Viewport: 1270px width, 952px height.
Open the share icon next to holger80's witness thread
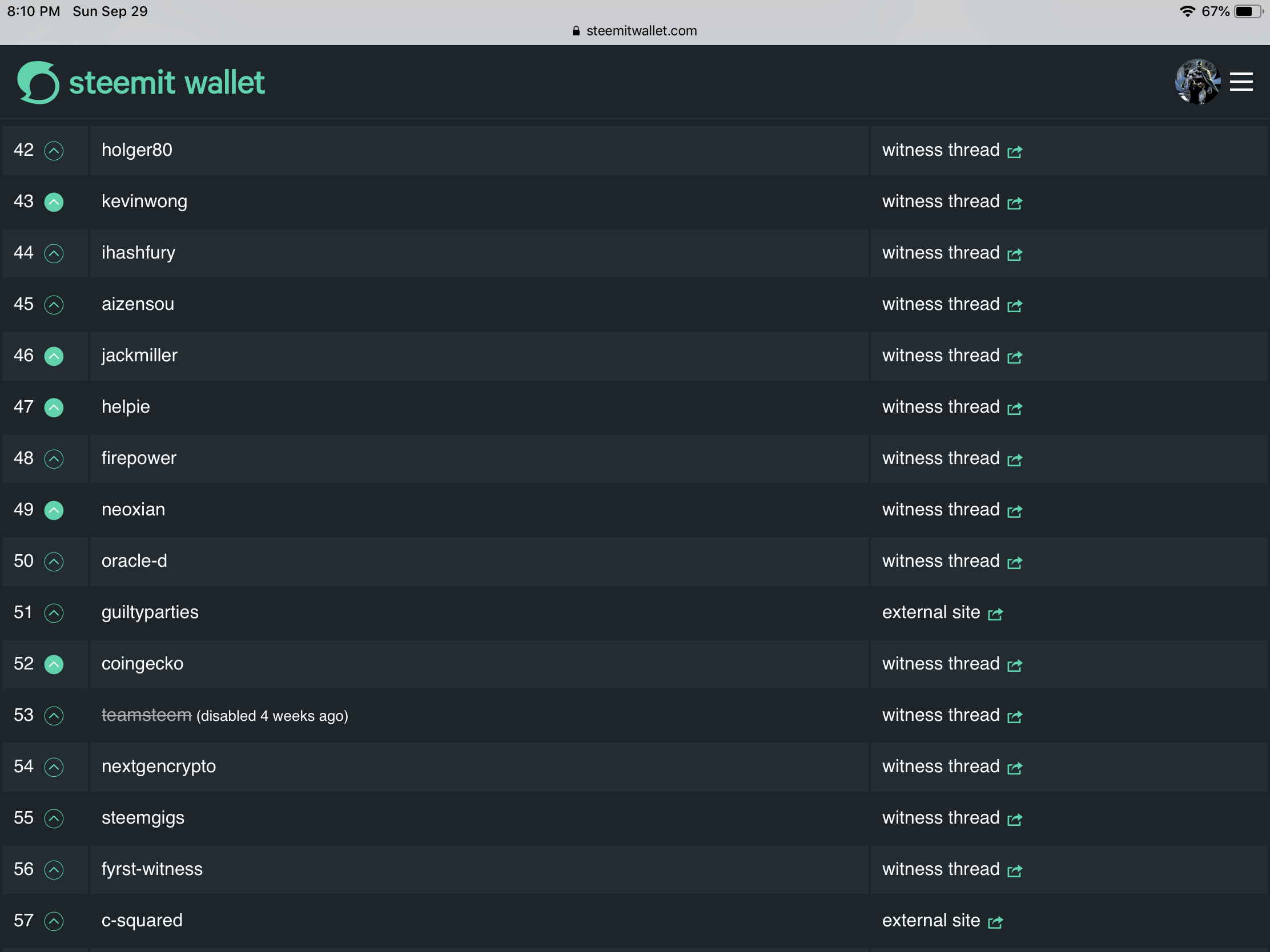tap(1015, 151)
